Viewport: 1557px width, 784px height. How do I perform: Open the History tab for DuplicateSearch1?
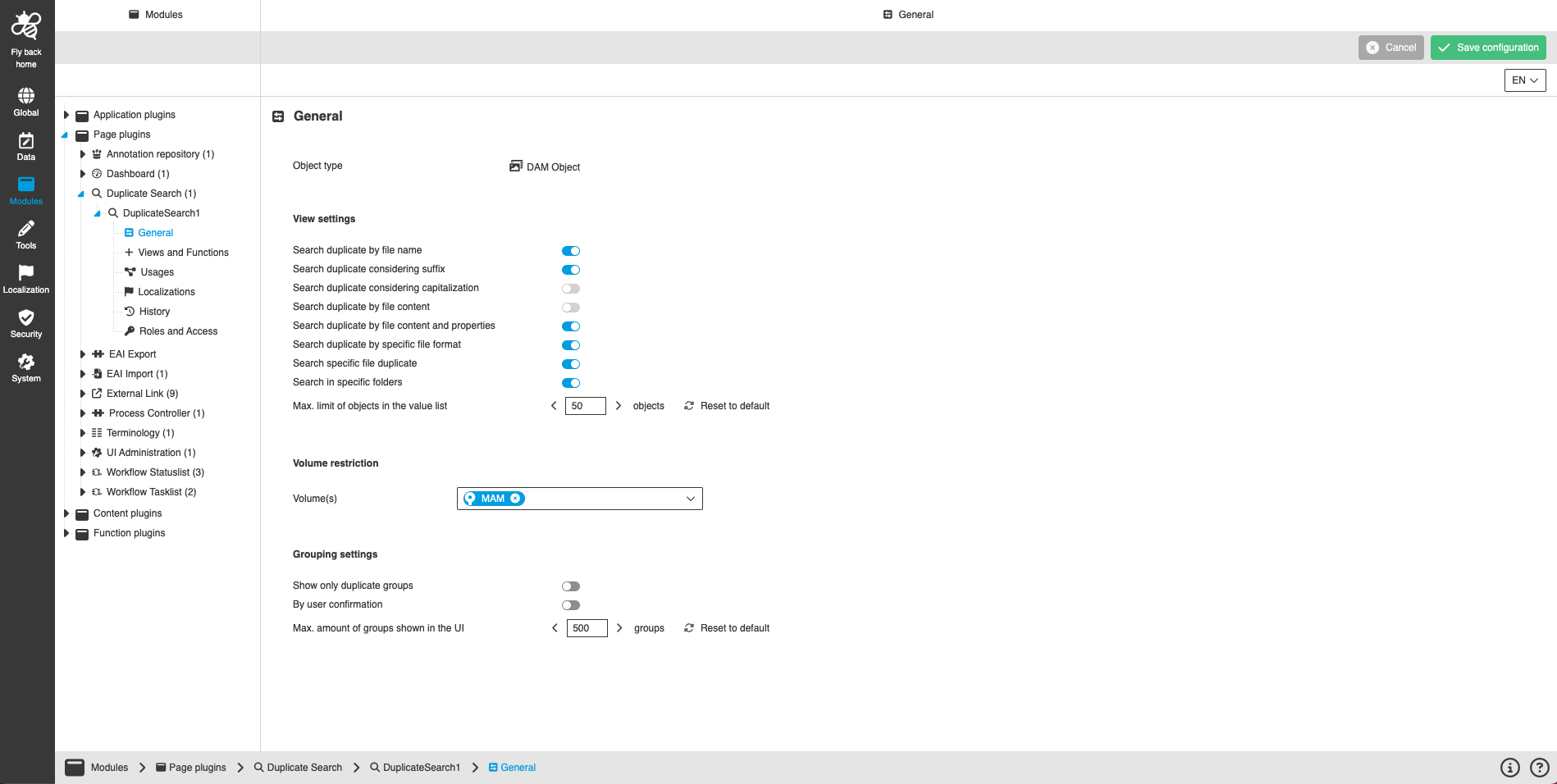(153, 311)
